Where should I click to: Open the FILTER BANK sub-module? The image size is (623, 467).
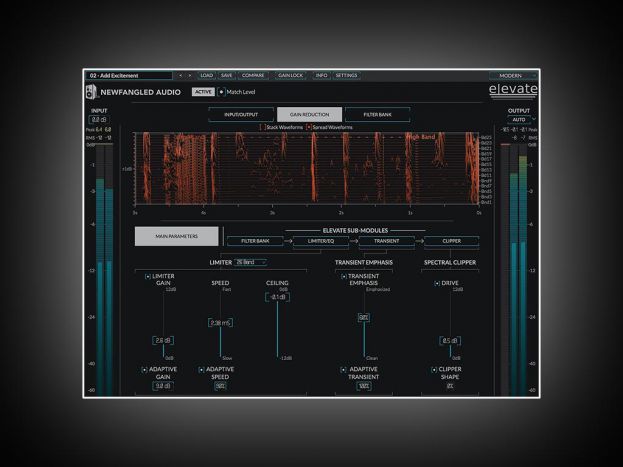tap(255, 241)
